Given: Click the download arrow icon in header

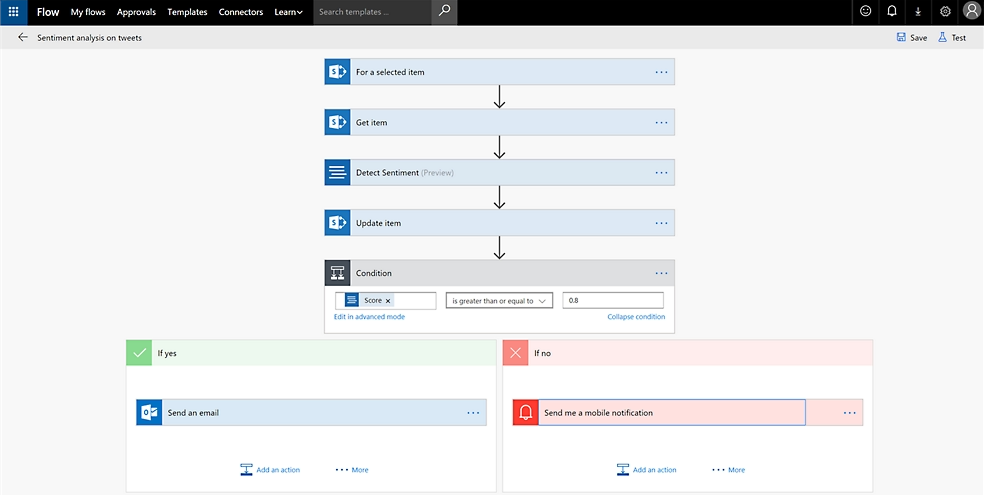Looking at the screenshot, I should click(x=918, y=12).
